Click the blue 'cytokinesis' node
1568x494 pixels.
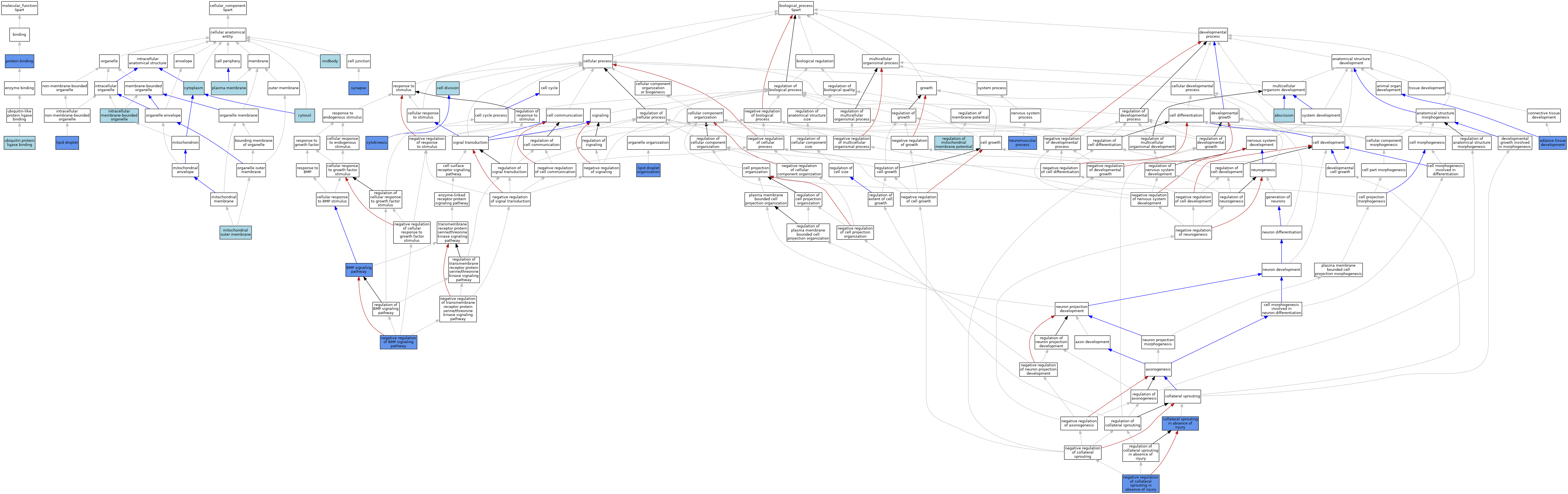377,143
